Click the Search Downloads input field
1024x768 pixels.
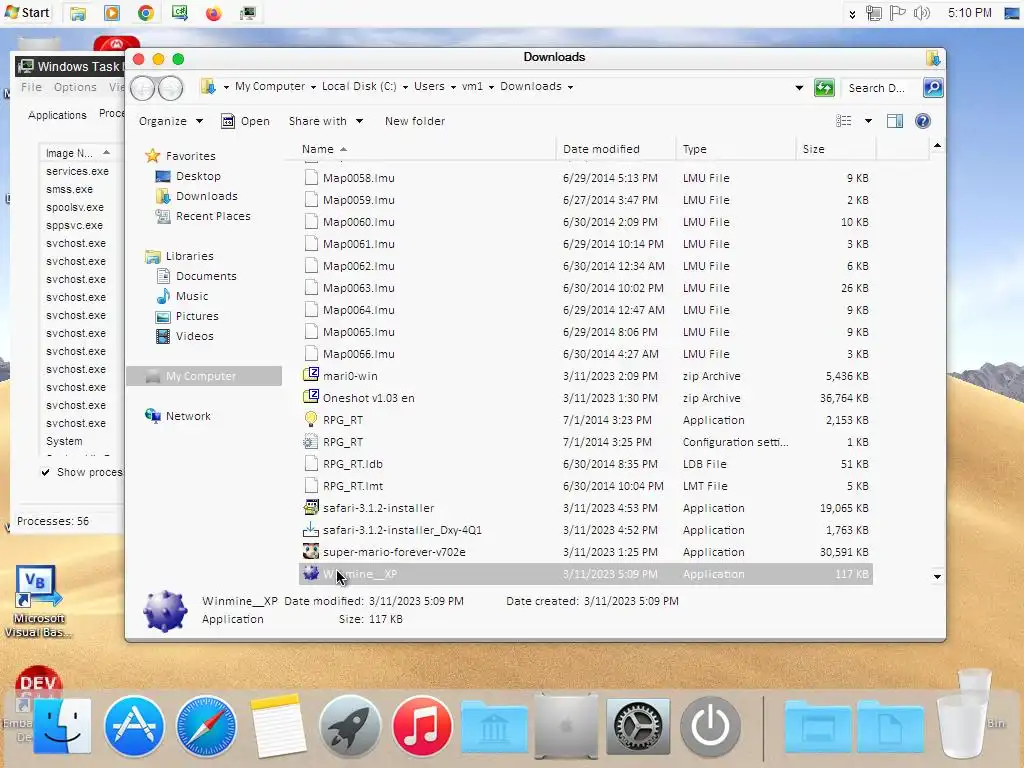880,88
